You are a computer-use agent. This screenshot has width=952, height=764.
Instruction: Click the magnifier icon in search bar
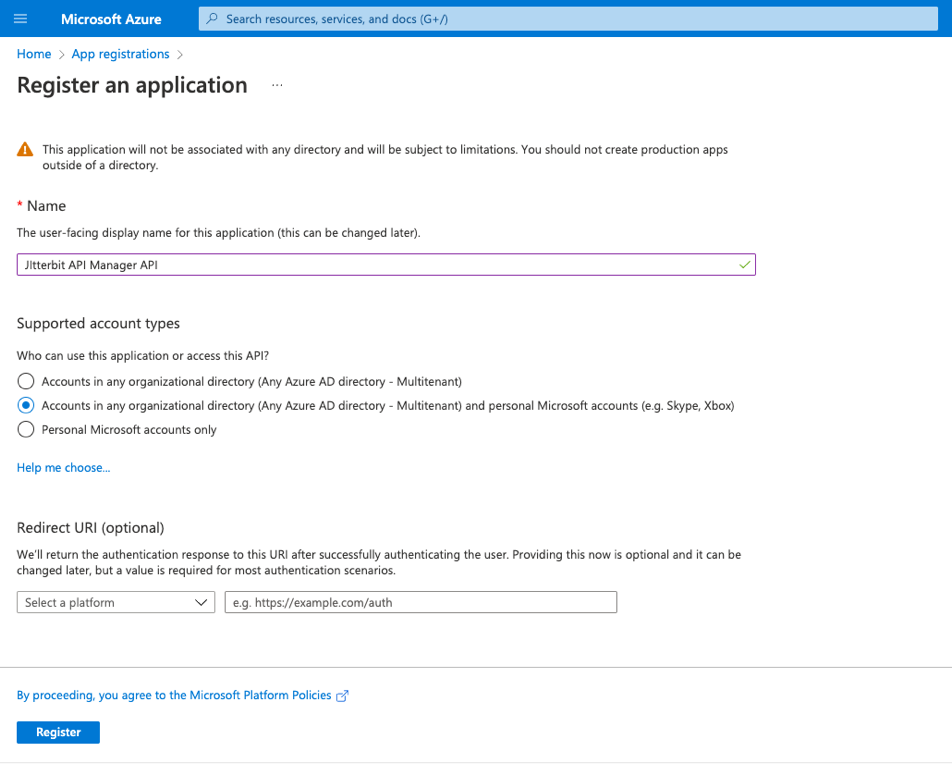[212, 19]
